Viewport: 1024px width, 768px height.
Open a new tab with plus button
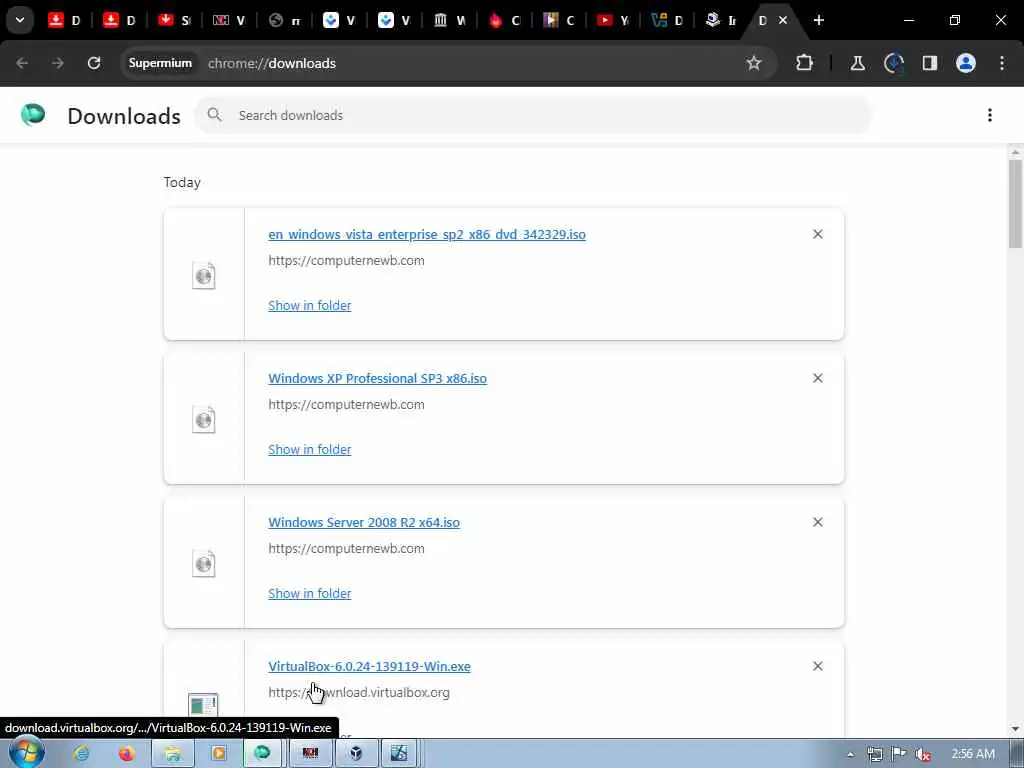tap(819, 20)
